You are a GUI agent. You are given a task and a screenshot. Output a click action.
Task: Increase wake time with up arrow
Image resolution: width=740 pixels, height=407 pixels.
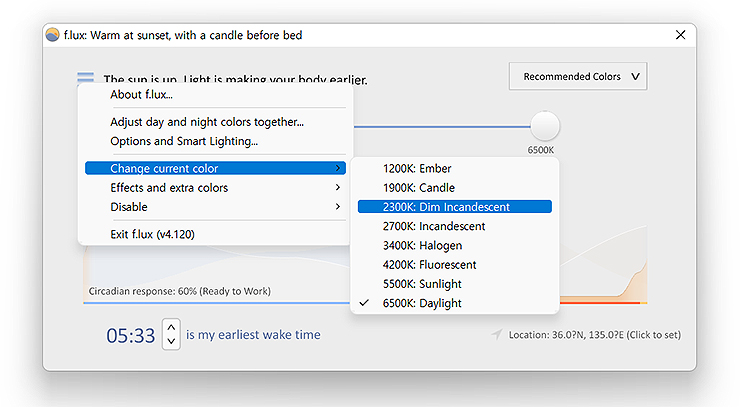point(171,327)
